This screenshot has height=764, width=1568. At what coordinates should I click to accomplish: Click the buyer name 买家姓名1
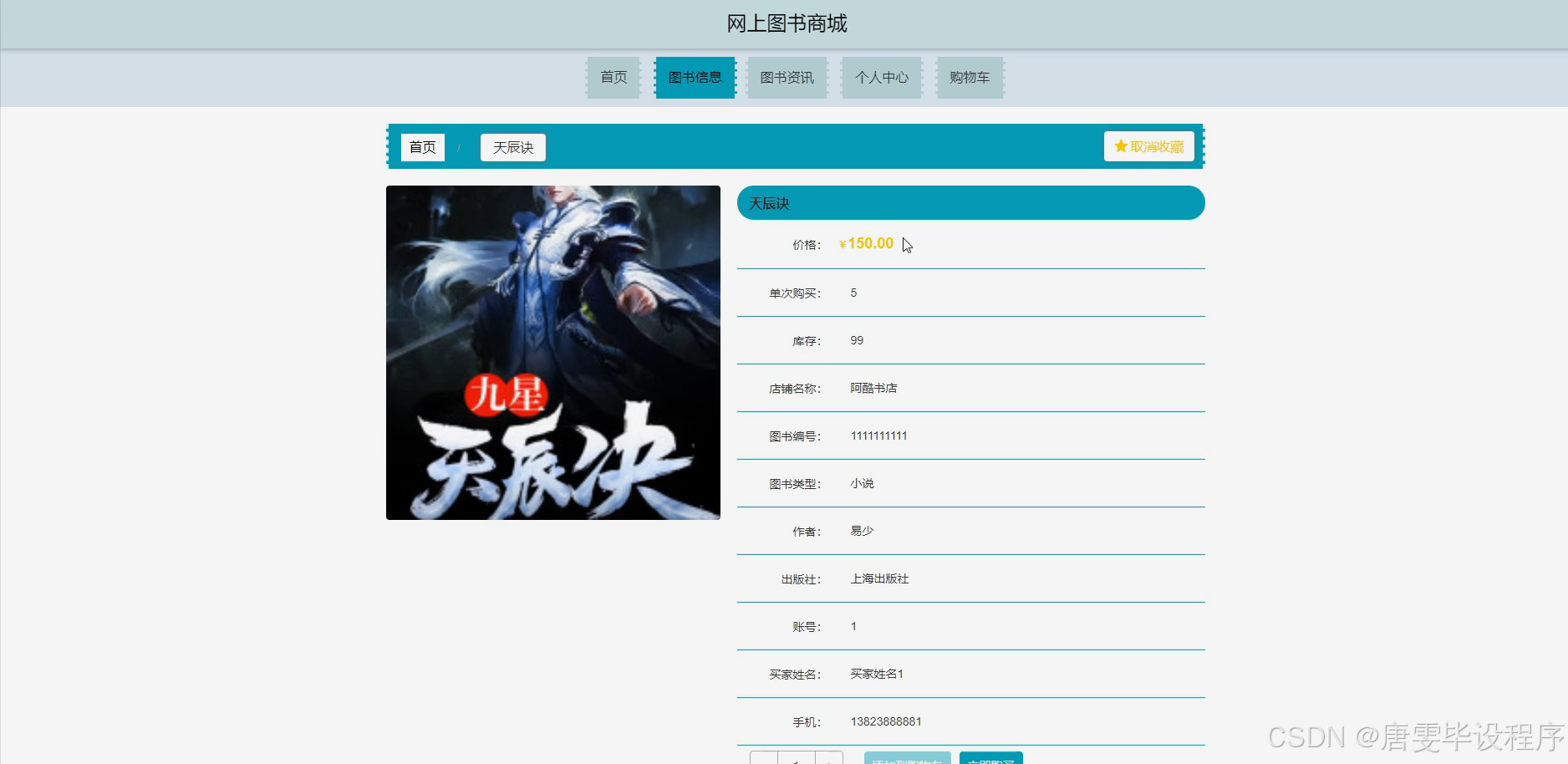point(877,674)
